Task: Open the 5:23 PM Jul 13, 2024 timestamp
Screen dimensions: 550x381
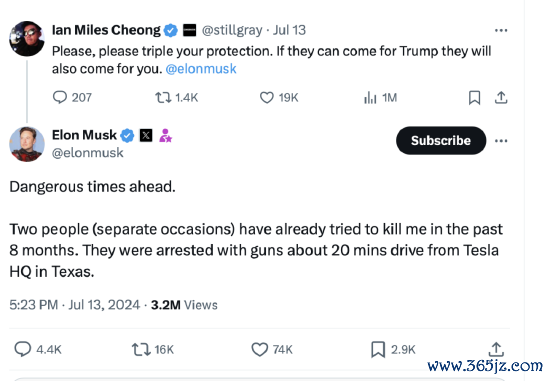Action: pos(75,305)
